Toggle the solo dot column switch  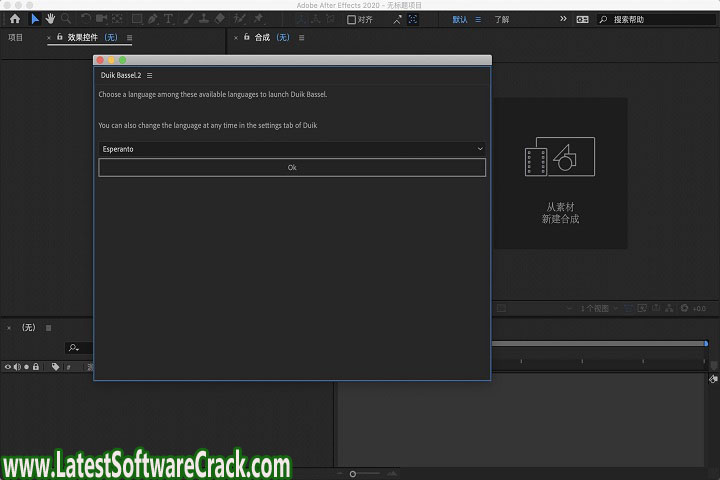coord(27,367)
